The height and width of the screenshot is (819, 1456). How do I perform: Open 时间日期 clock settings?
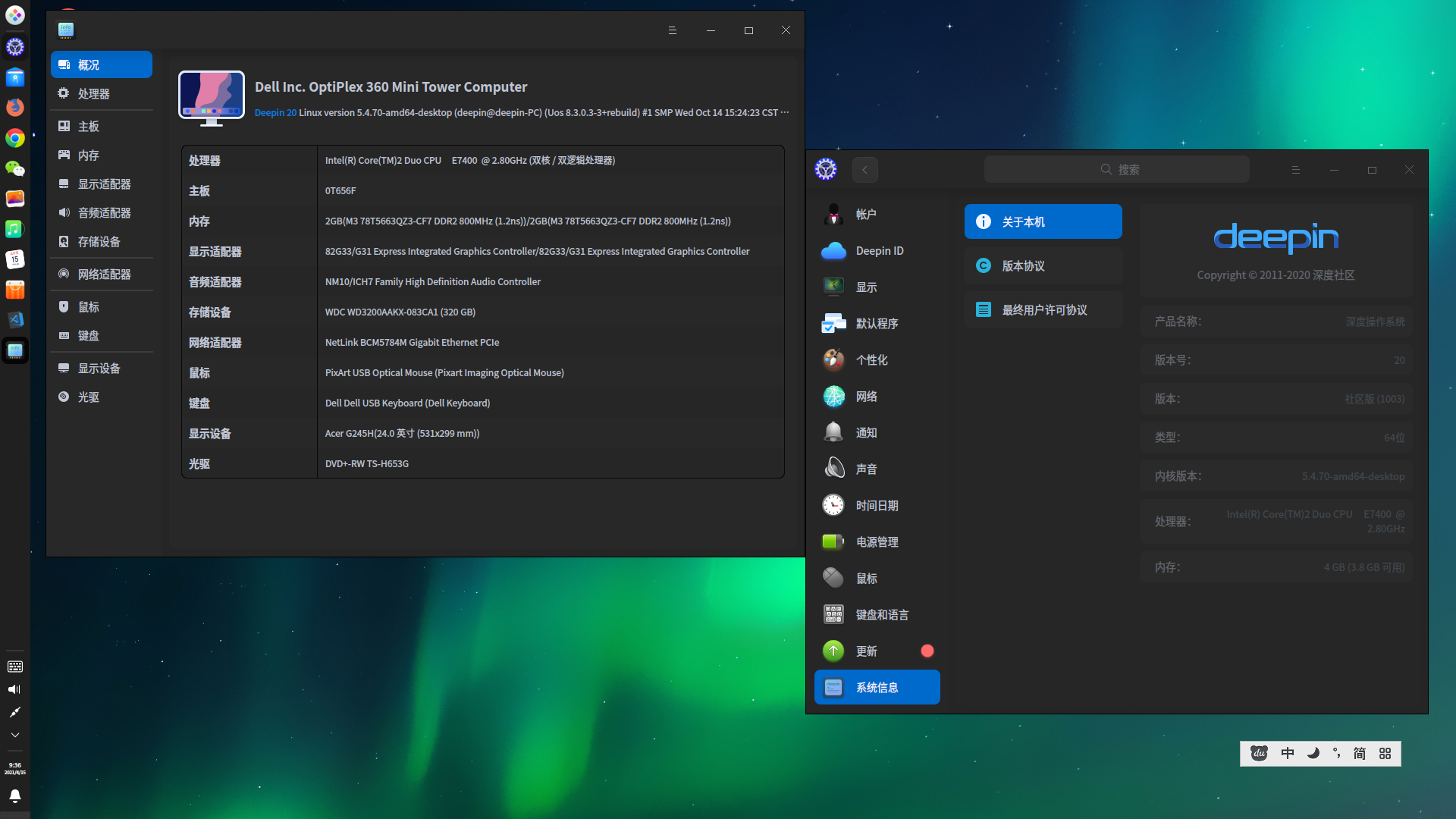(x=877, y=506)
